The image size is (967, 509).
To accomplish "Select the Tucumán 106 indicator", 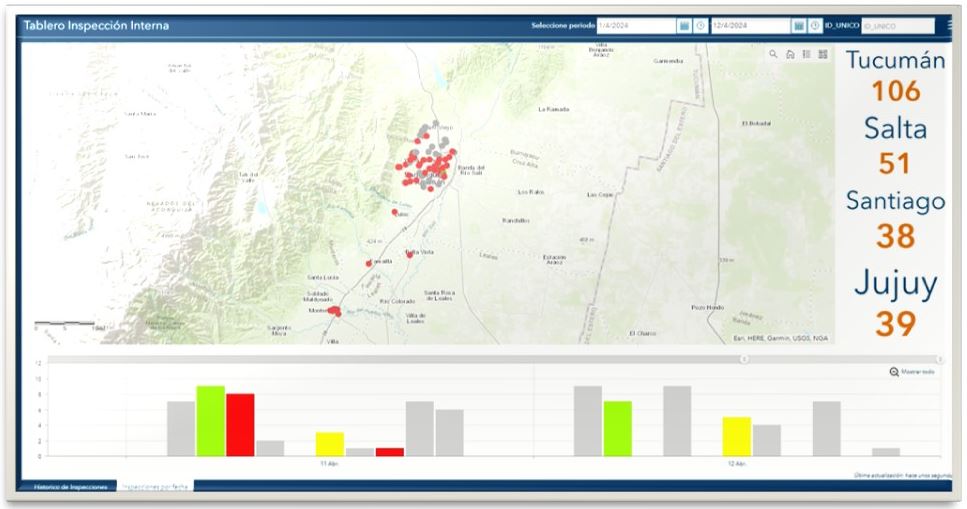I will (894, 77).
